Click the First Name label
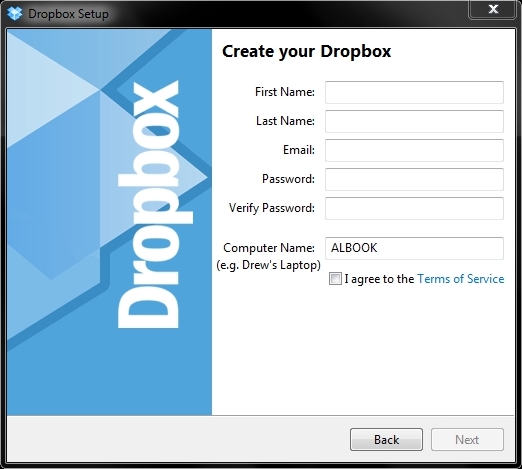The width and height of the screenshot is (522, 469). coord(285,92)
